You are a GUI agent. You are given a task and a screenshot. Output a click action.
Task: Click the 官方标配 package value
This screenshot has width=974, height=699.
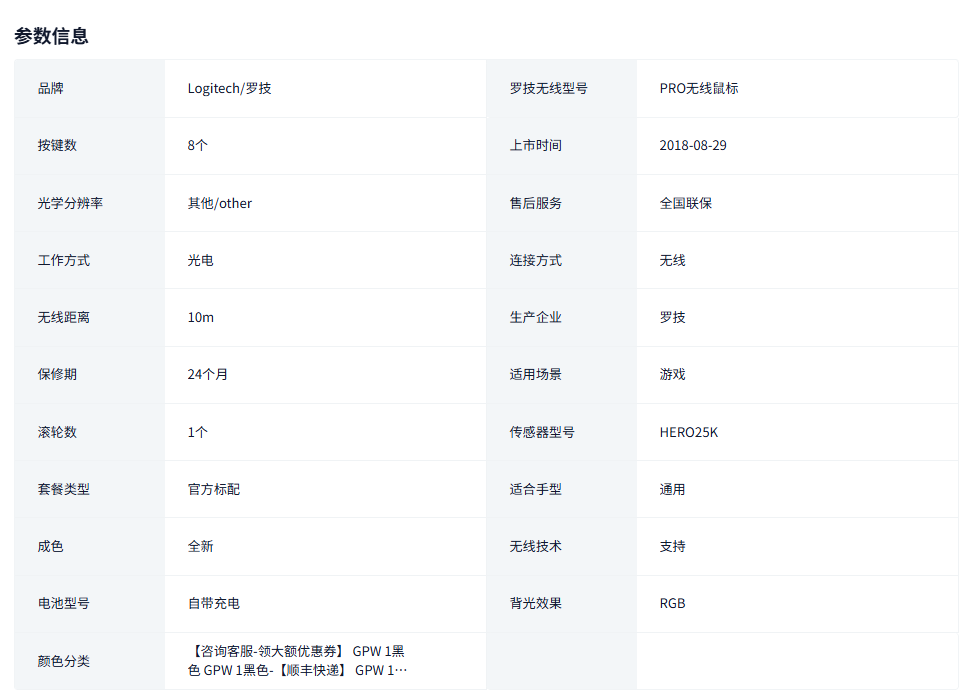click(214, 489)
